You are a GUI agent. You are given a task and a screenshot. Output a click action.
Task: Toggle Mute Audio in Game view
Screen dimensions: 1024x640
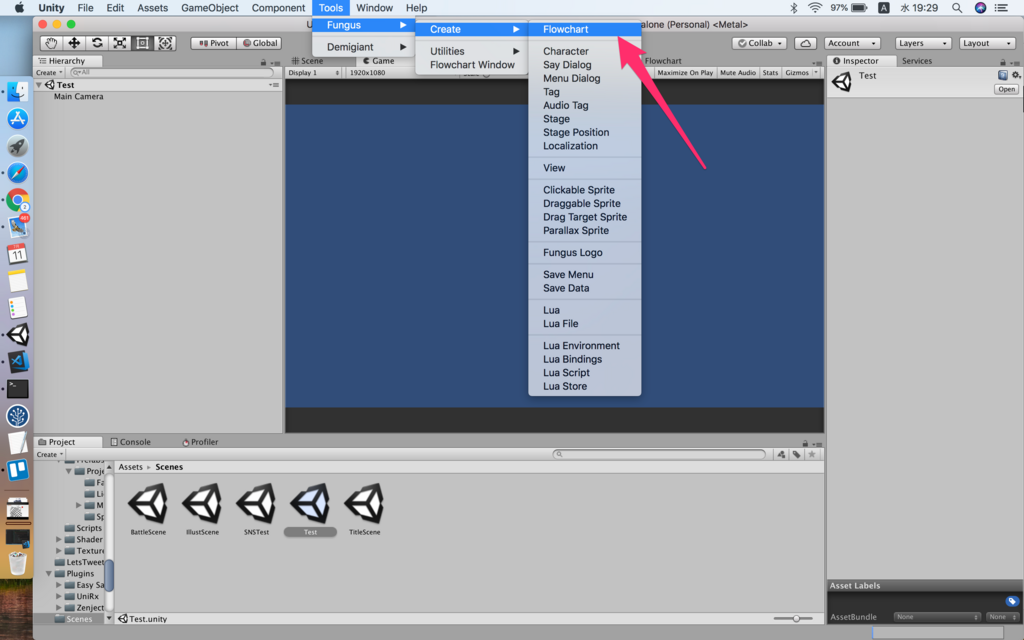click(738, 72)
